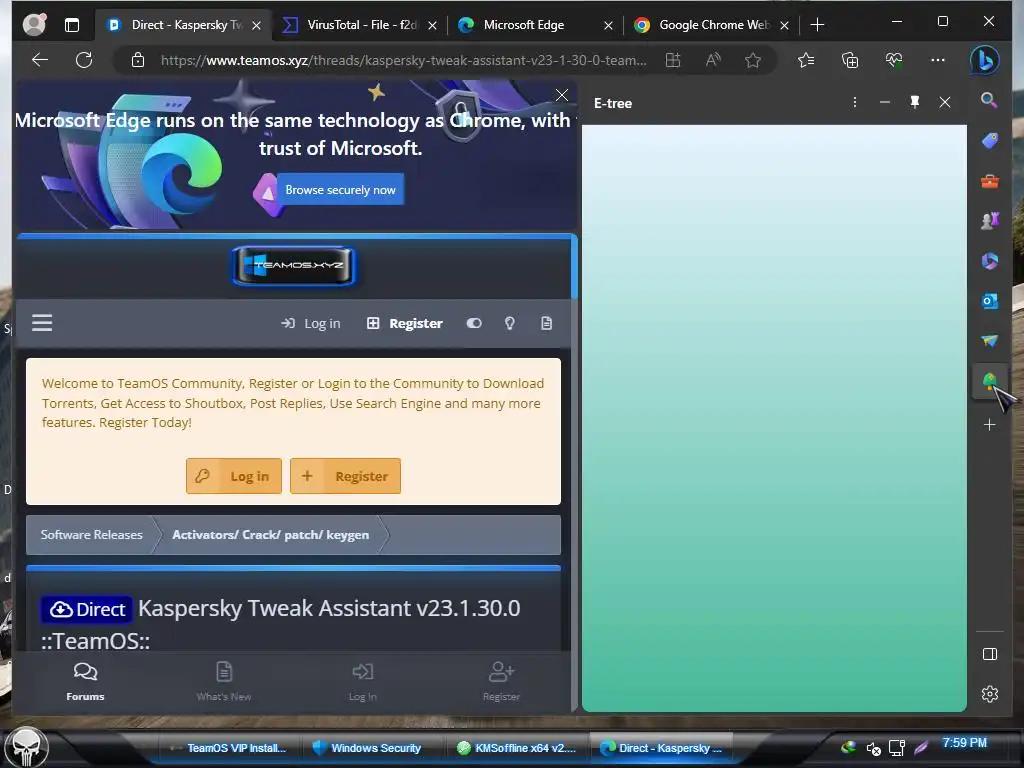The width and height of the screenshot is (1024, 768).
Task: View site information lock icon
Action: [x=138, y=60]
